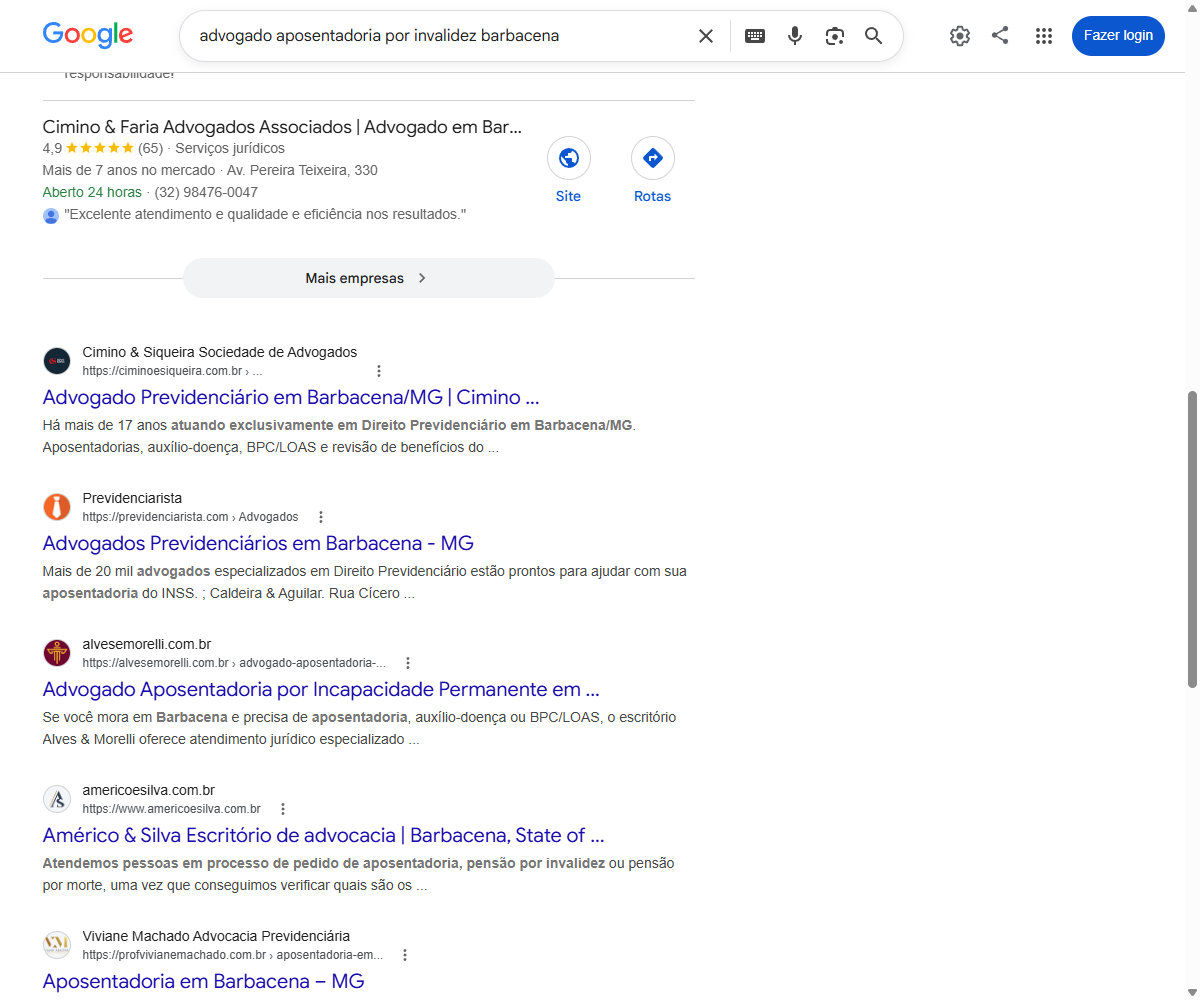
Task: Click reviewer avatar beside Excelente atendimento quote
Action: click(x=51, y=215)
